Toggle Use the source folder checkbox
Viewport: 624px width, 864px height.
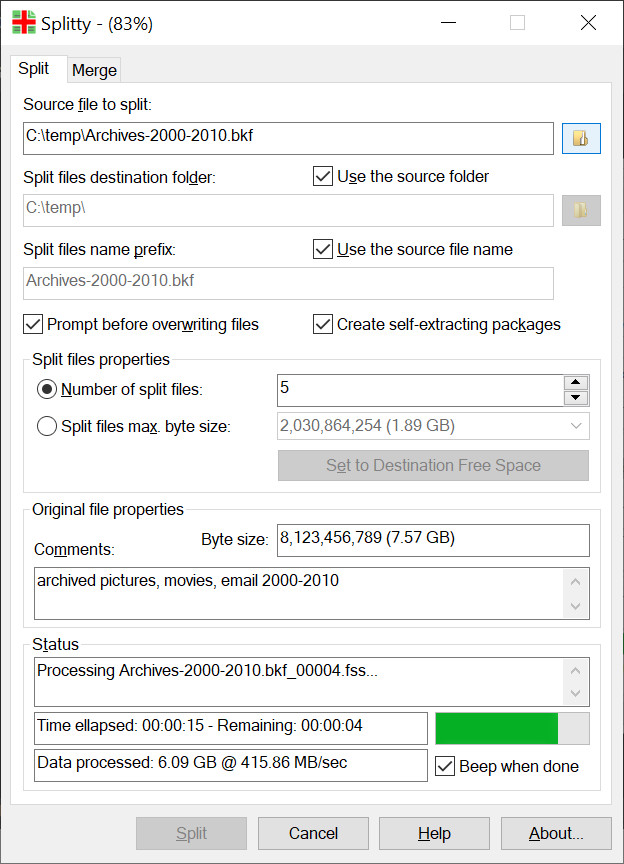click(x=323, y=177)
